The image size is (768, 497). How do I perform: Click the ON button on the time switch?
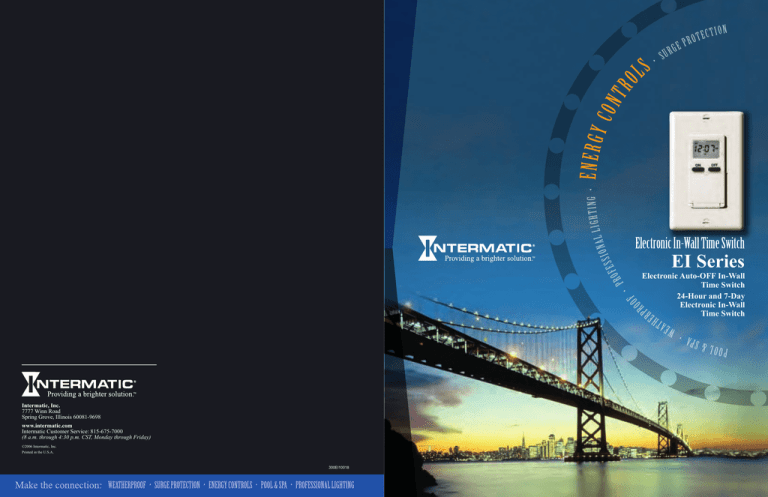pyautogui.click(x=698, y=168)
